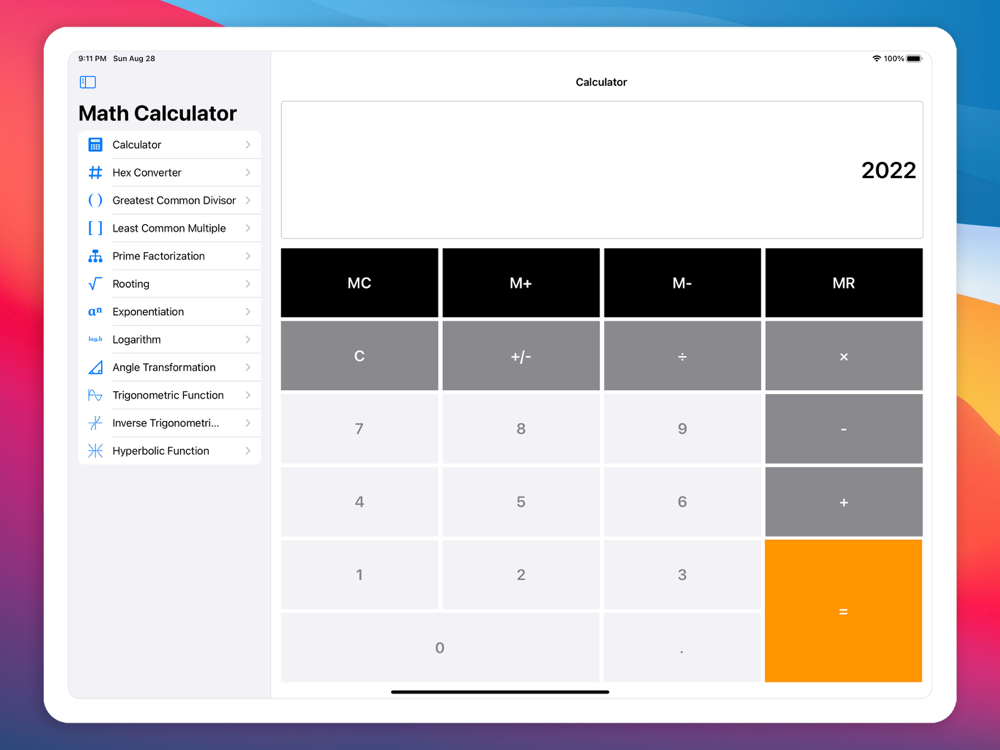This screenshot has height=750, width=1000.
Task: Expand the Prime Factorization chevron
Action: pyautogui.click(x=248, y=256)
